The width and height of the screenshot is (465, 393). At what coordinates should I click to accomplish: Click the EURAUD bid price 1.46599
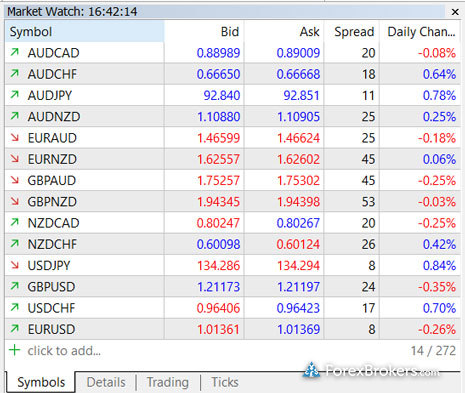click(218, 138)
